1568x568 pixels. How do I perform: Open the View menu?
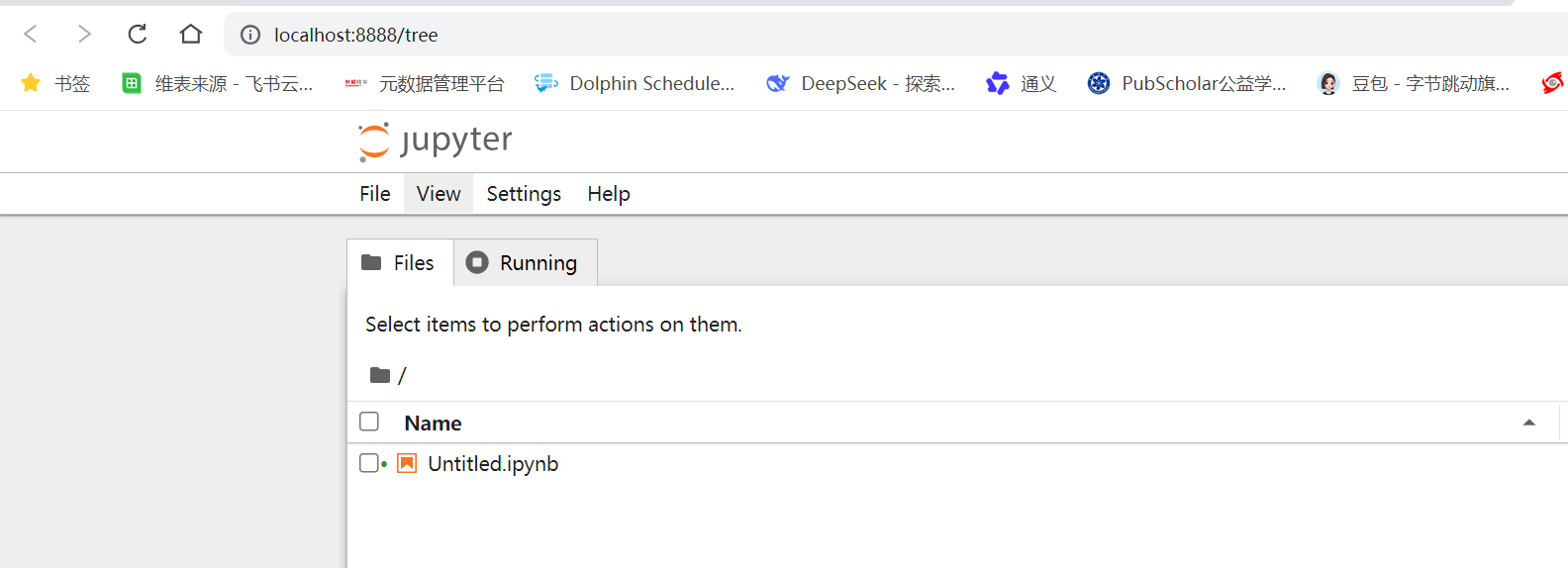point(439,194)
